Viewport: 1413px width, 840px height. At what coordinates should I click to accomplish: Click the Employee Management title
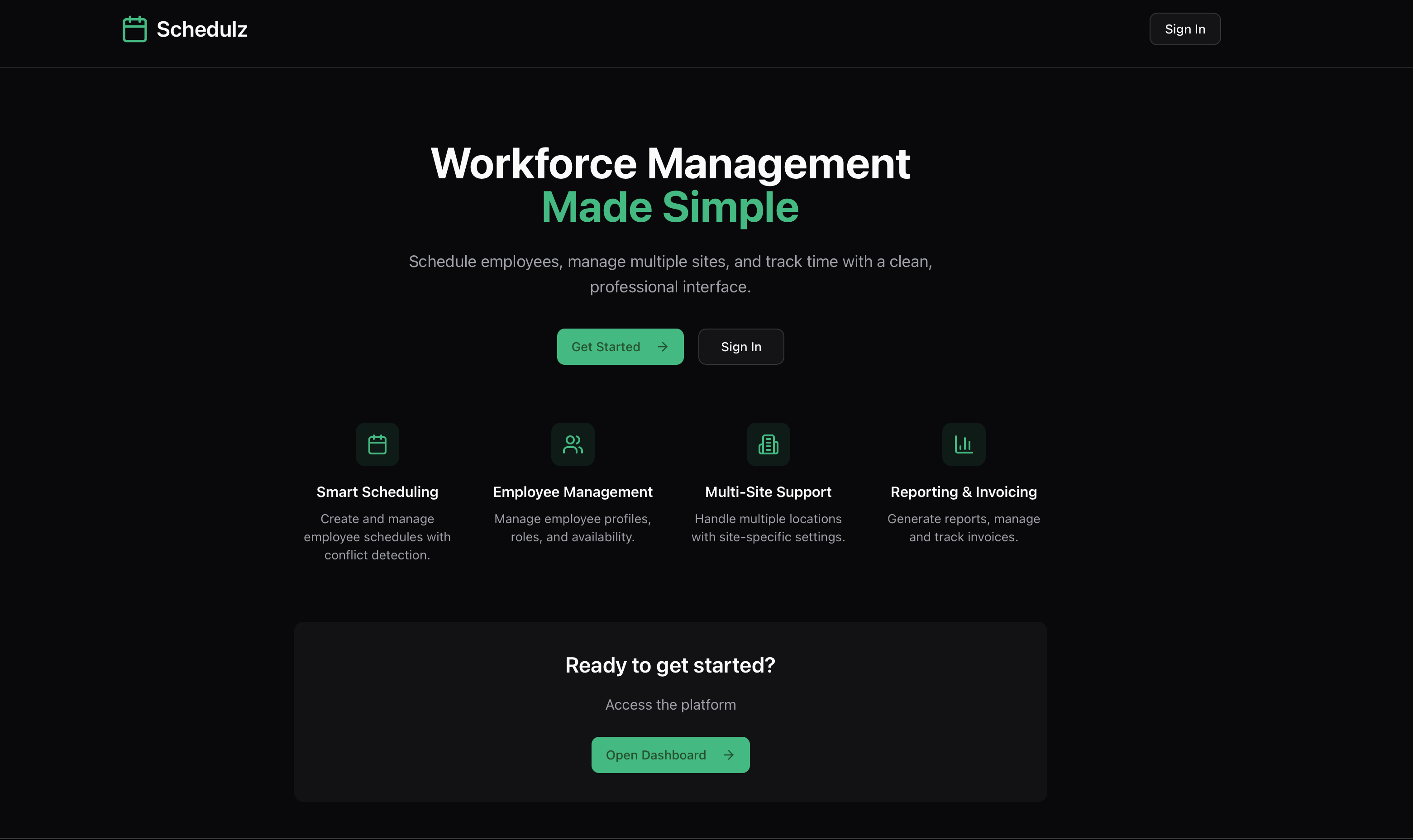(573, 492)
